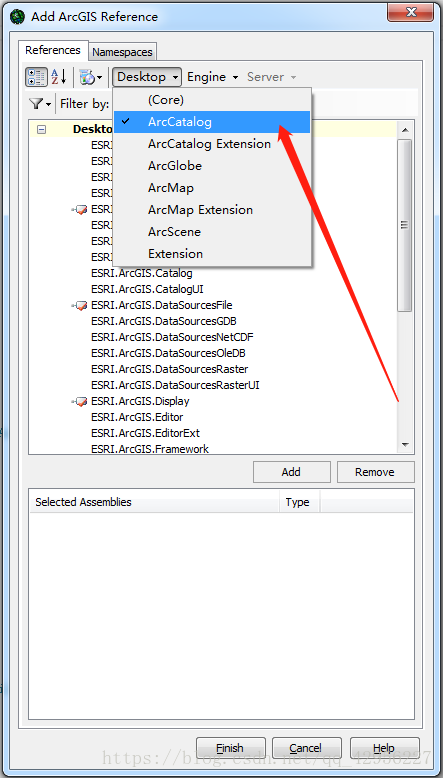Image resolution: width=443 pixels, height=778 pixels.
Task: Click the categorized view icon
Action: click(36, 77)
